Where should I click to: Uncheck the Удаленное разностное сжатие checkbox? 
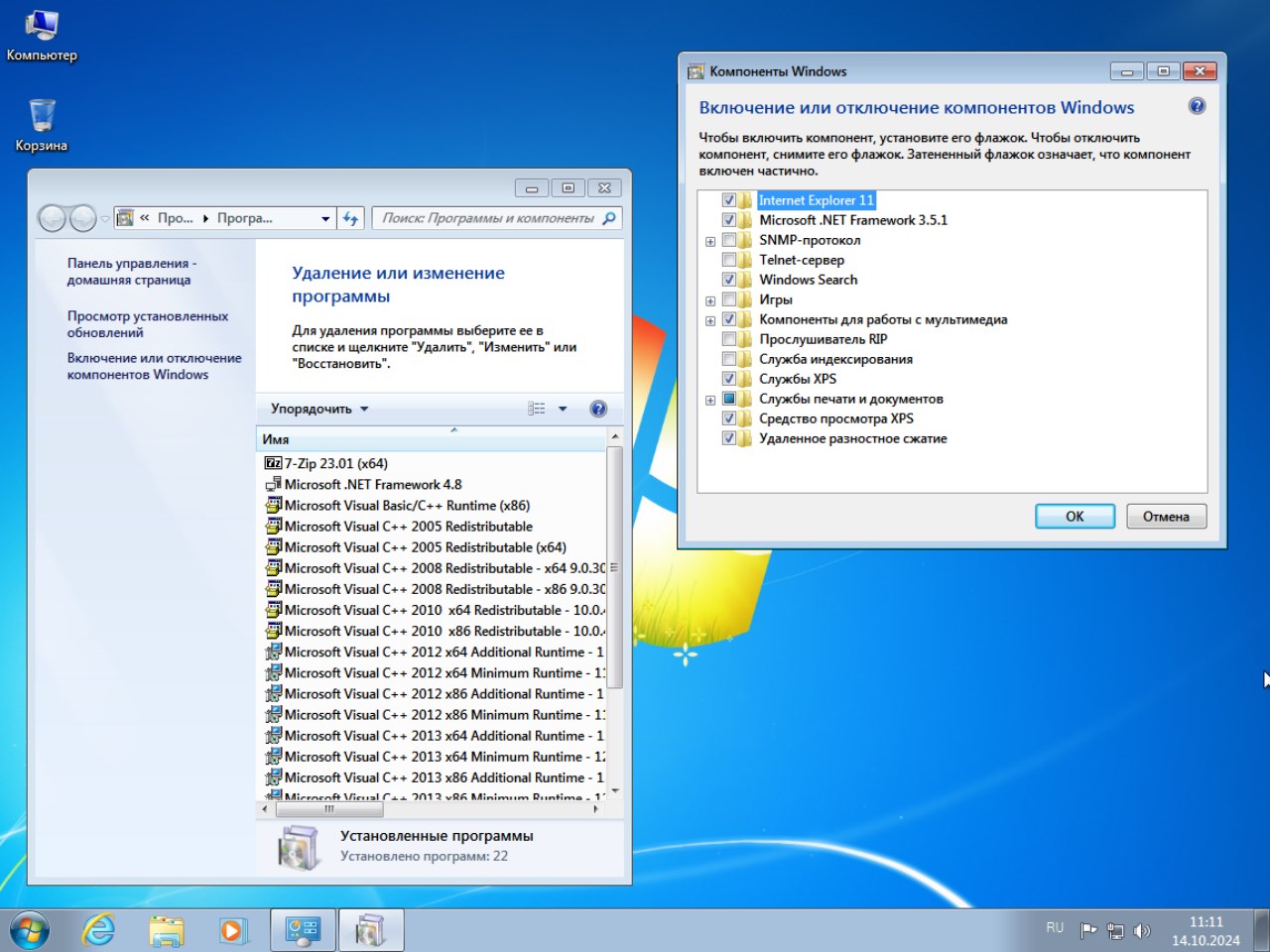[729, 438]
